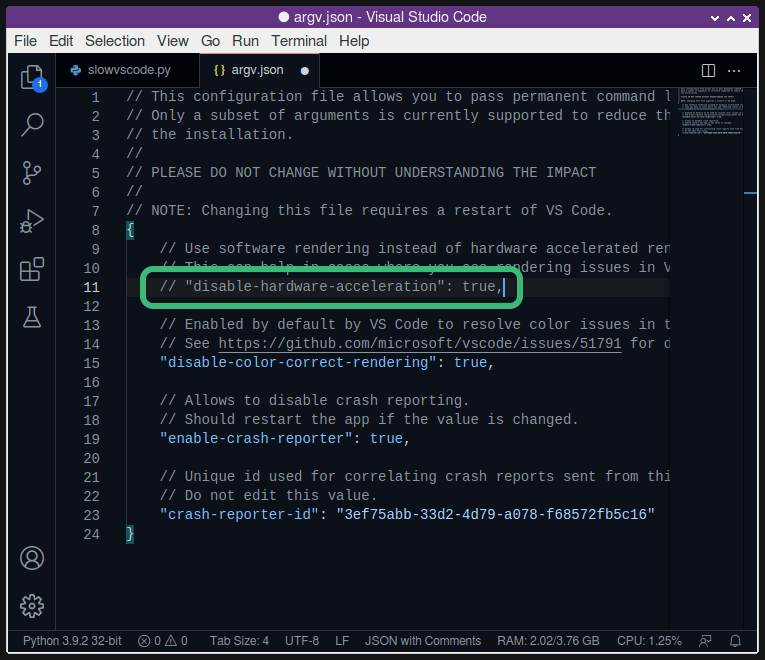Open the github.com vscode issues 51791 link
The image size is (765, 660).
(420, 343)
